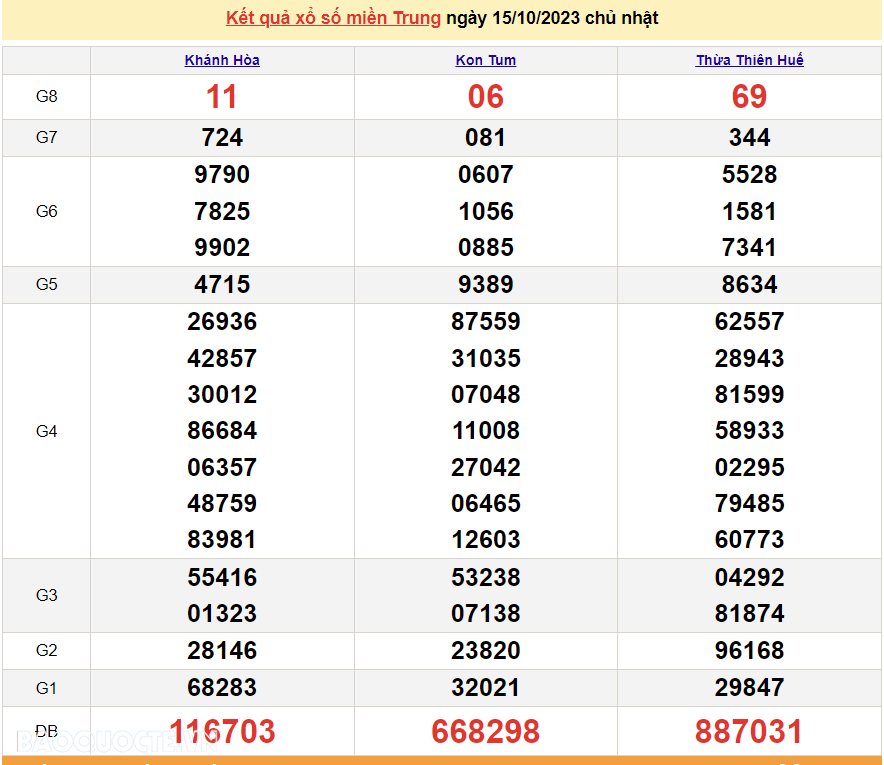The image size is (884, 765).
Task: Click Kon Tum G5 number 9389
Action: point(486,285)
